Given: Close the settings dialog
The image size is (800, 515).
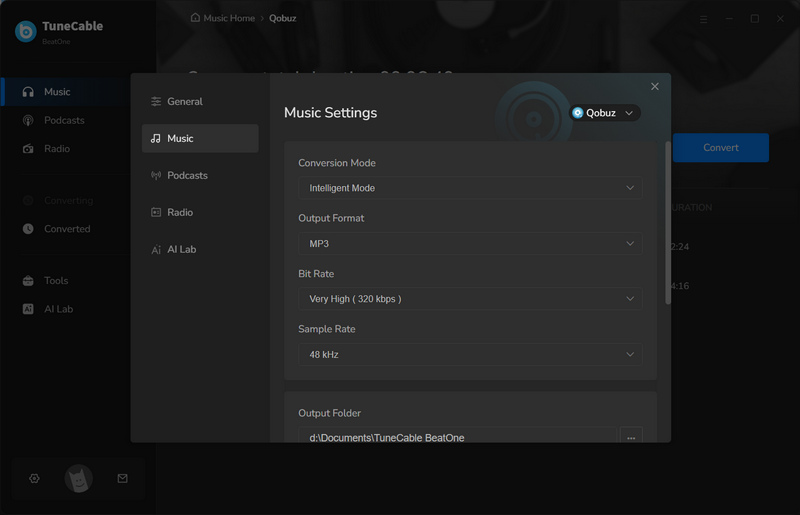Looking at the screenshot, I should (655, 87).
